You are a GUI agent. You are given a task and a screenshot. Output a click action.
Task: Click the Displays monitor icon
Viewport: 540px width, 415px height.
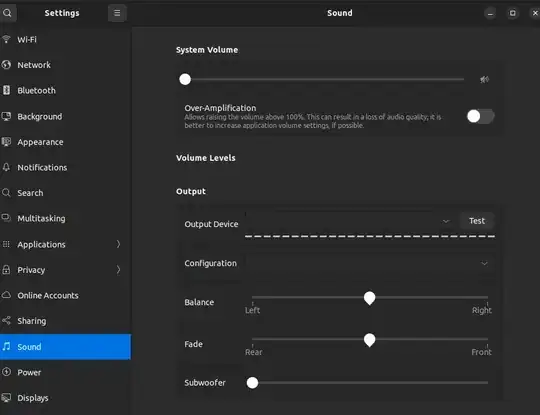(x=6, y=397)
